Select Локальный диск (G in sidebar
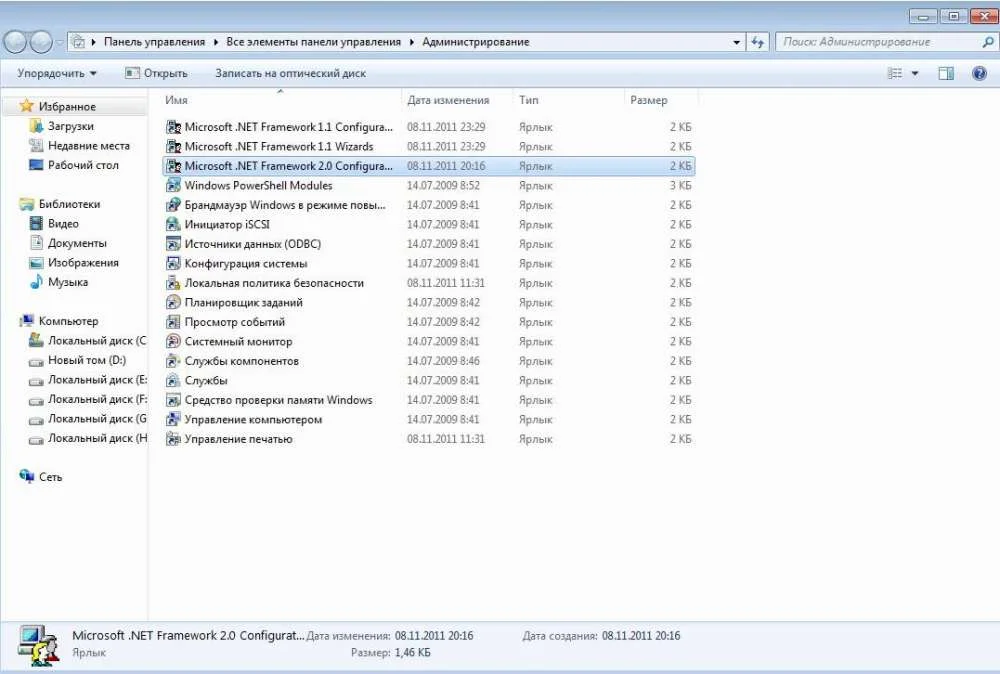The height and width of the screenshot is (674, 1000). (97, 419)
